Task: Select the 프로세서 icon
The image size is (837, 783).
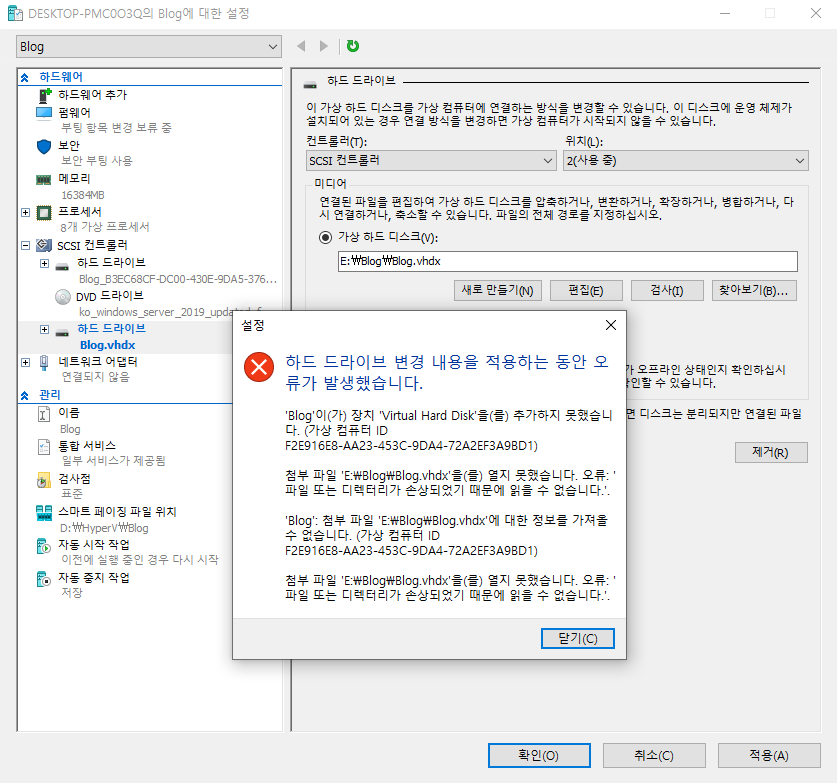Action: click(44, 213)
